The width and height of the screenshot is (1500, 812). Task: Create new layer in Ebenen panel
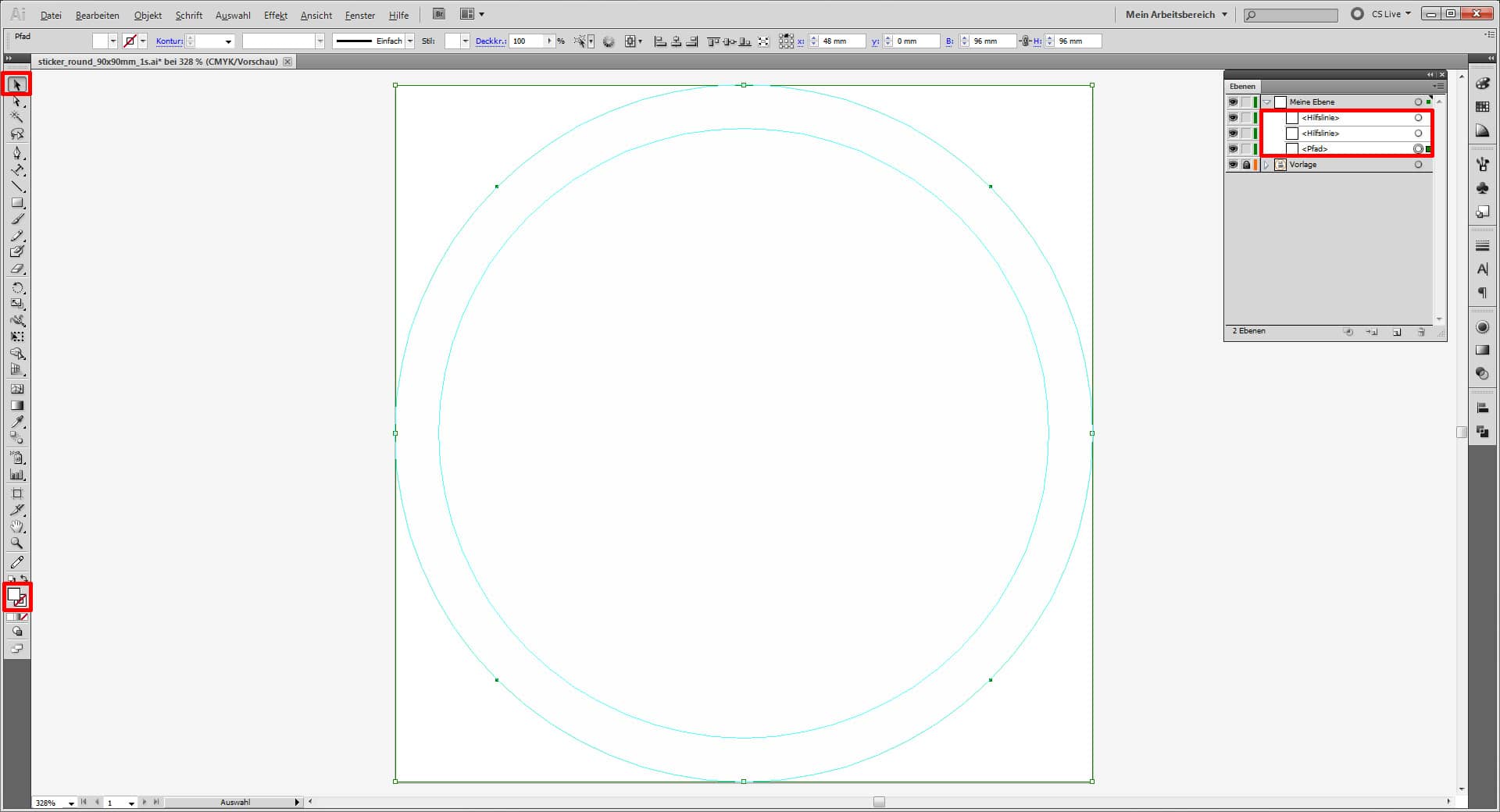tap(1397, 332)
